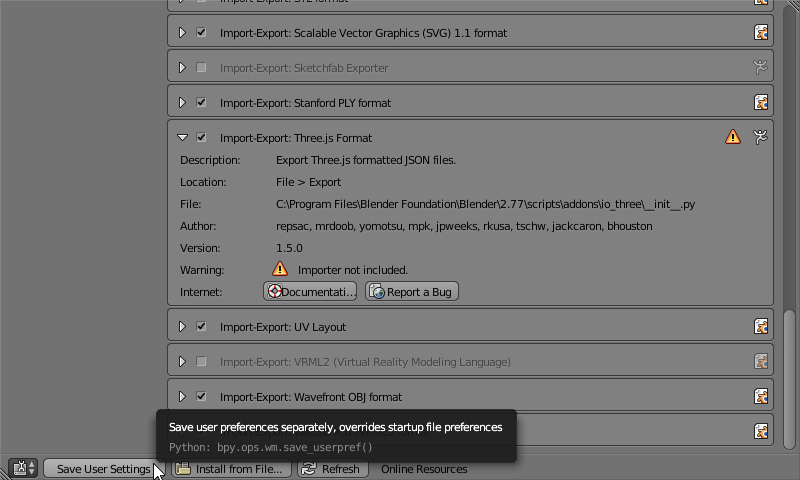Open Online Resources
800x480 pixels.
pyautogui.click(x=424, y=469)
